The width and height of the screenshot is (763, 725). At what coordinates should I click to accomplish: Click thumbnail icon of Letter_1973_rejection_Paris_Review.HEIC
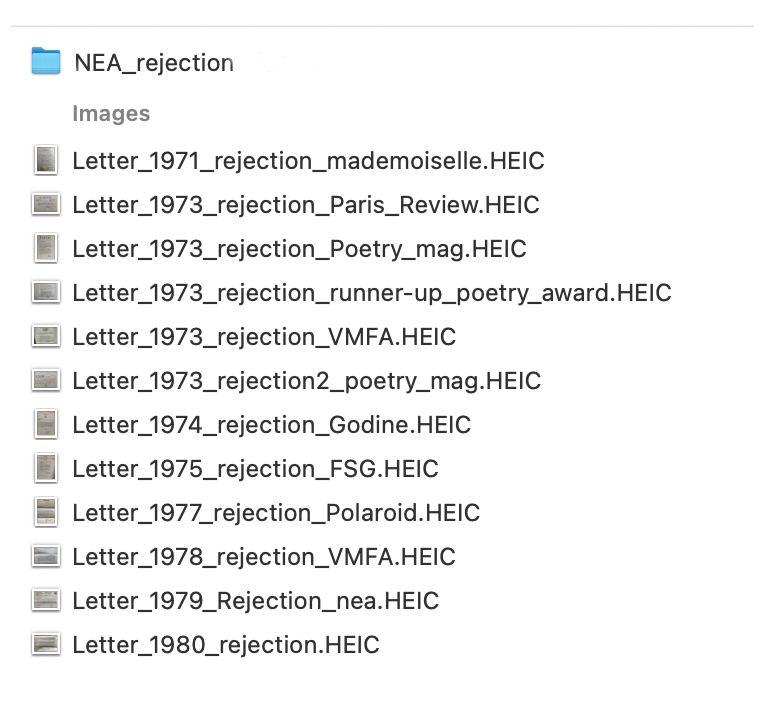46,204
